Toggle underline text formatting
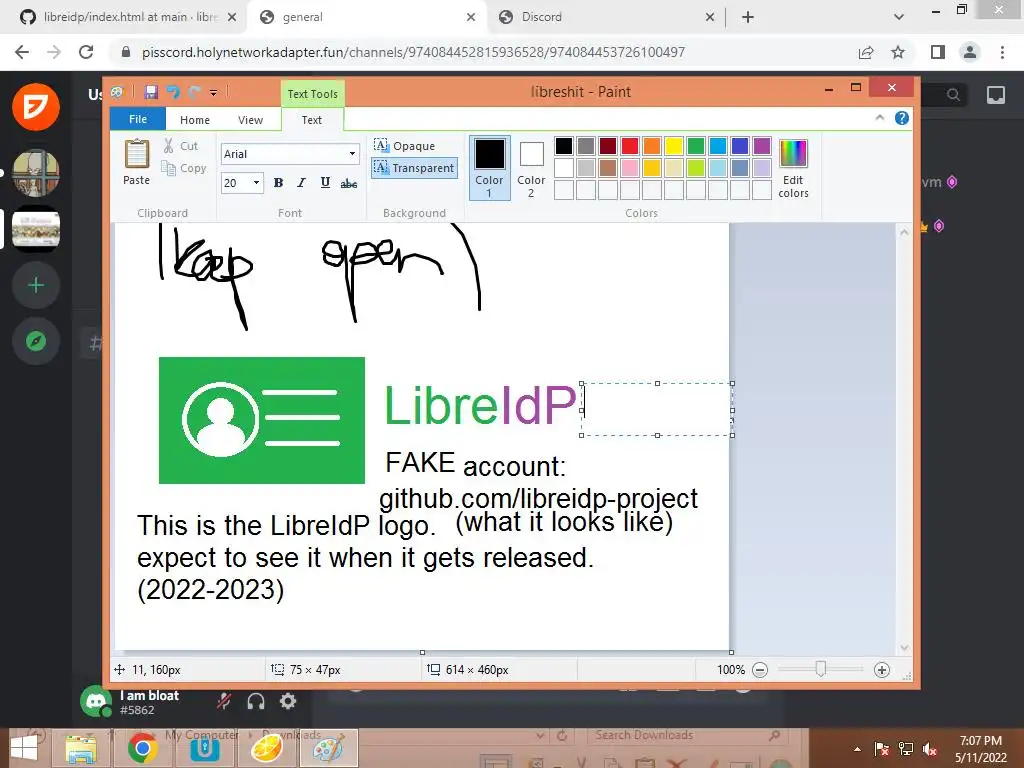Image resolution: width=1024 pixels, height=768 pixels. (325, 183)
